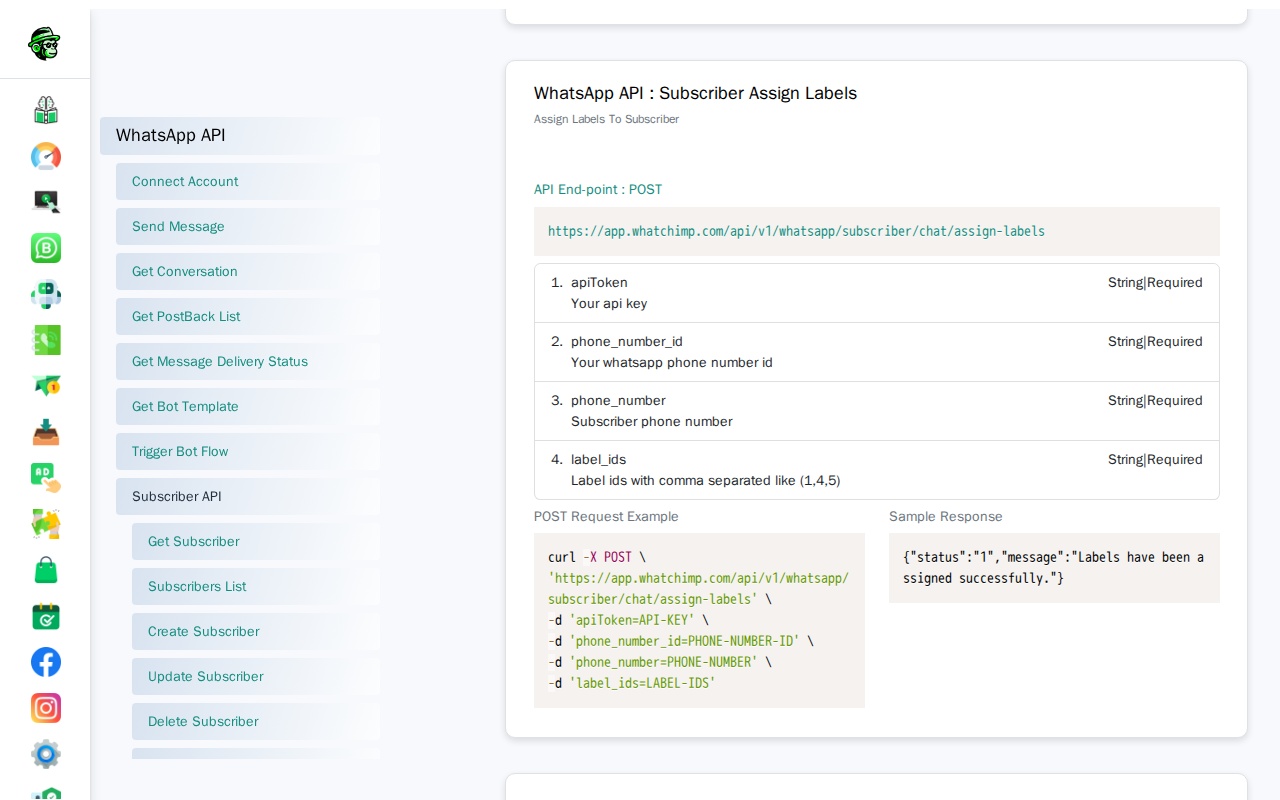This screenshot has height=800, width=1280.
Task: Click the assign-labels endpoint URL
Action: (x=796, y=231)
